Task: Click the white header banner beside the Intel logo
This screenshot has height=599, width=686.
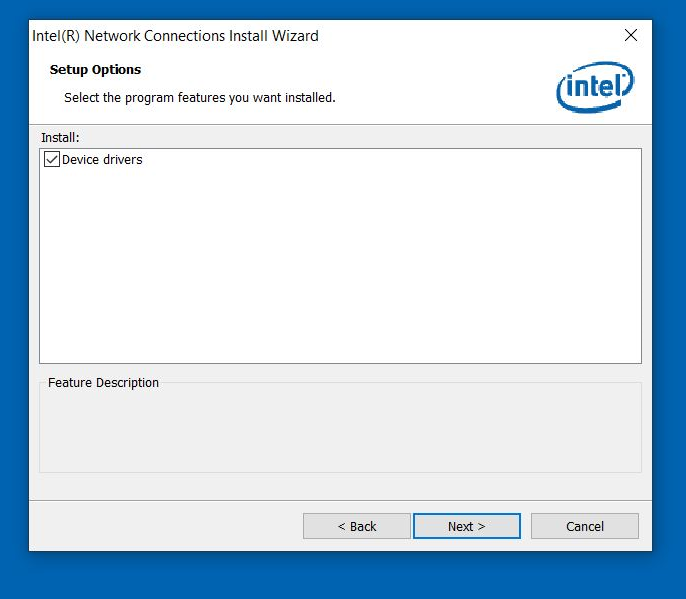Action: (x=450, y=85)
